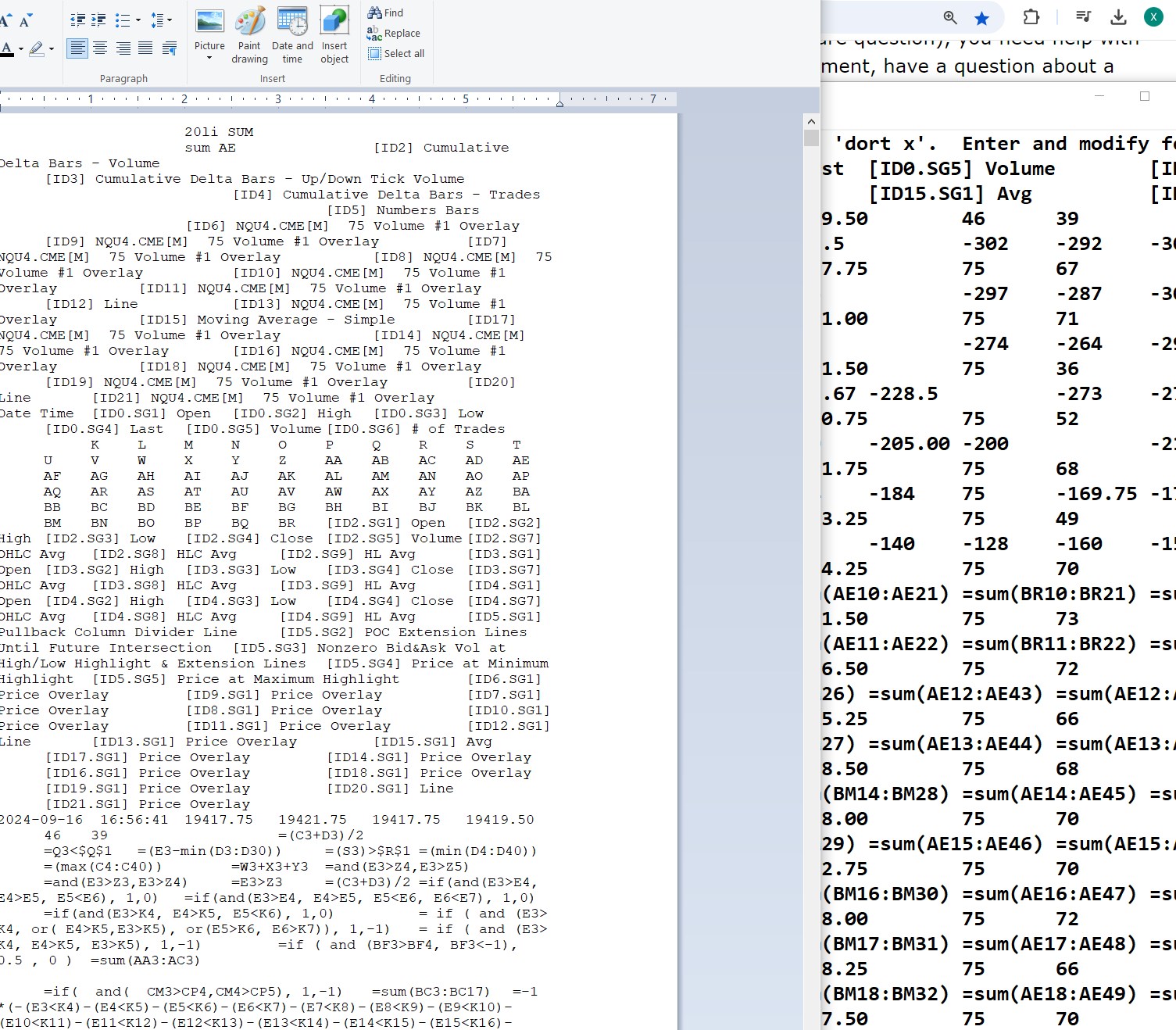Decrease the paragraph indent

click(77, 20)
